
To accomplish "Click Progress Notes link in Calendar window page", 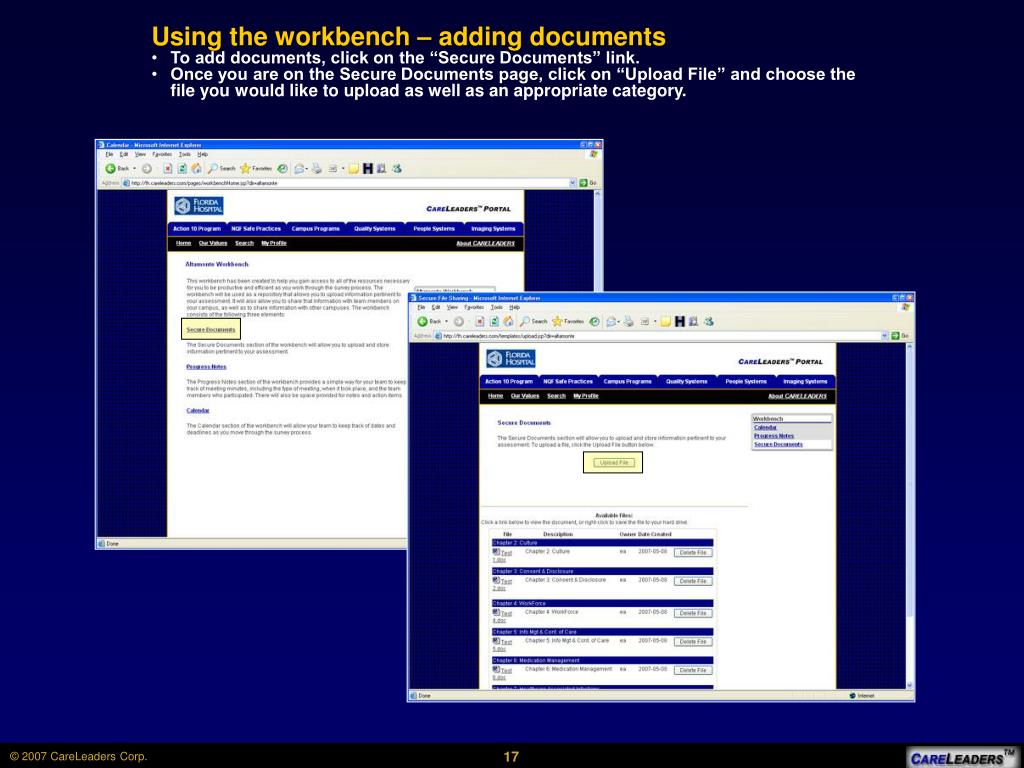I will [x=206, y=367].
